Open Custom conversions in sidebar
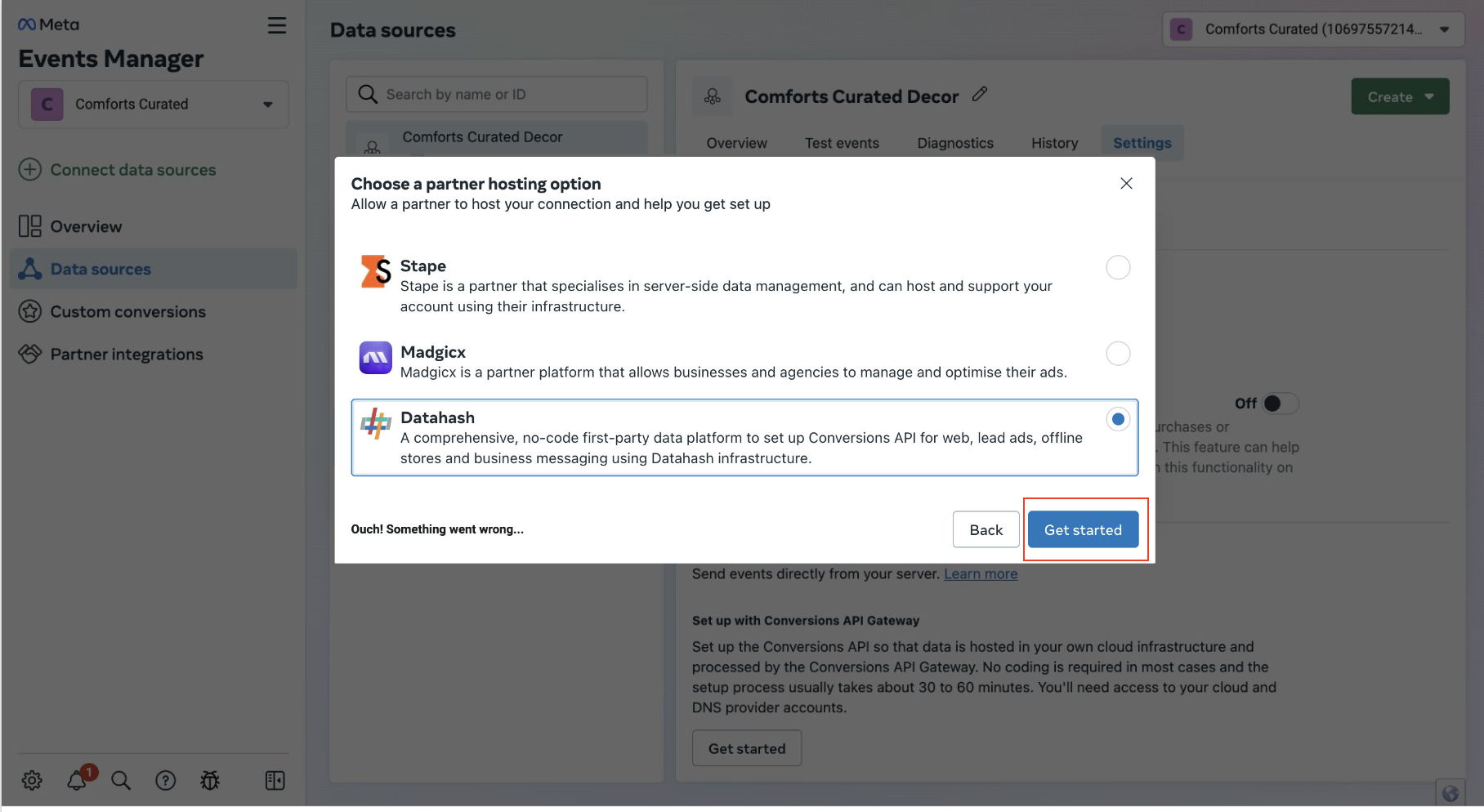Viewport: 1484px width, 812px height. [154, 311]
